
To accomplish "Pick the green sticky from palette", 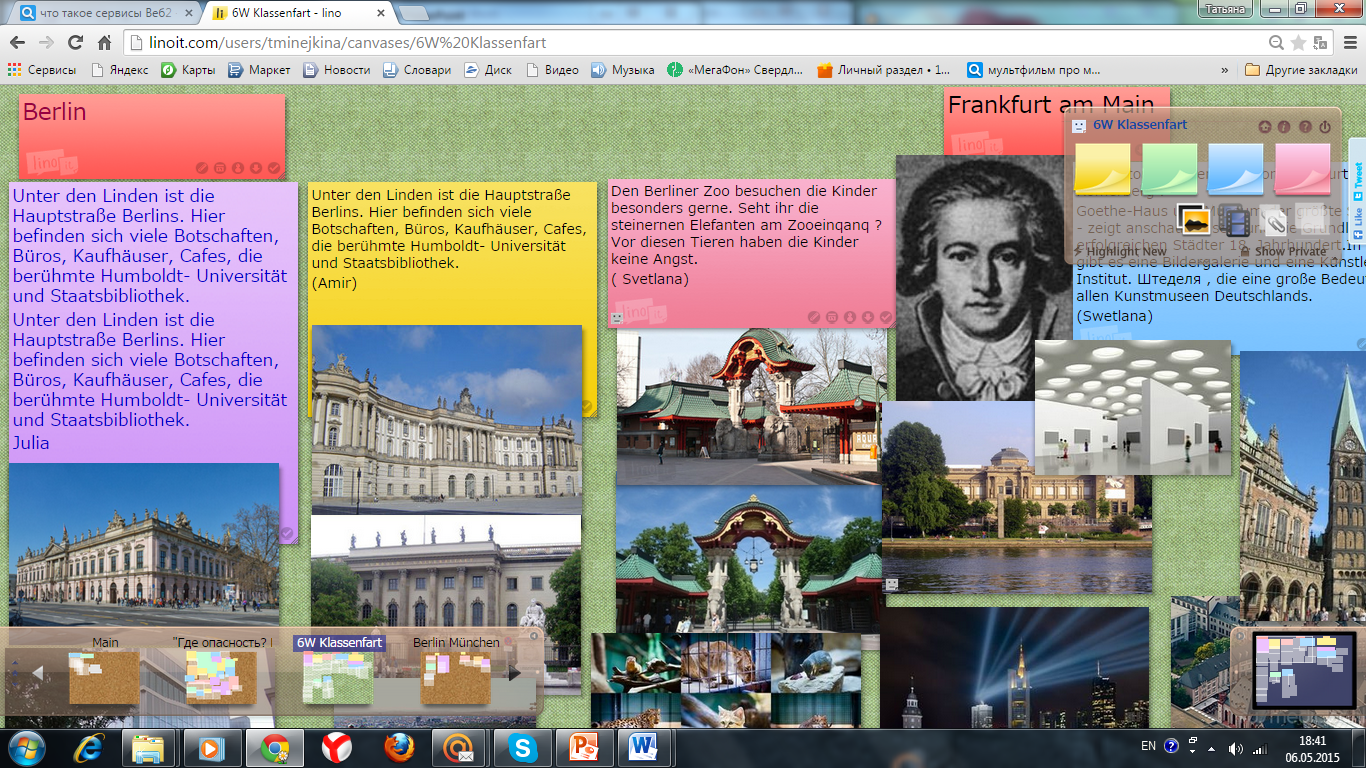I will pos(1169,168).
